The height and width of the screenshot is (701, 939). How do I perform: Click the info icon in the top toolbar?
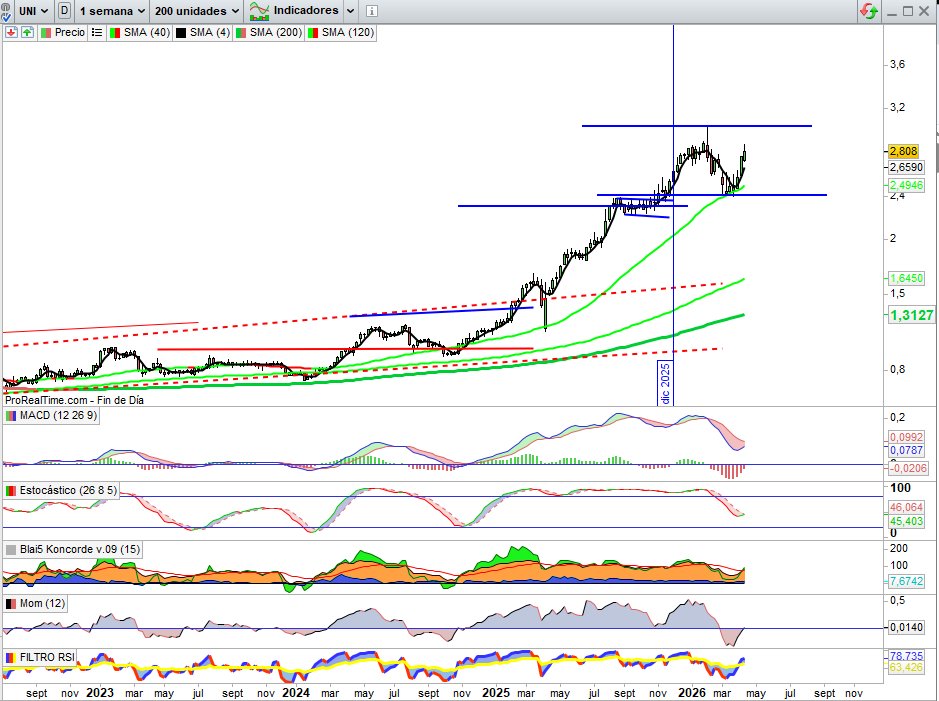coord(371,11)
